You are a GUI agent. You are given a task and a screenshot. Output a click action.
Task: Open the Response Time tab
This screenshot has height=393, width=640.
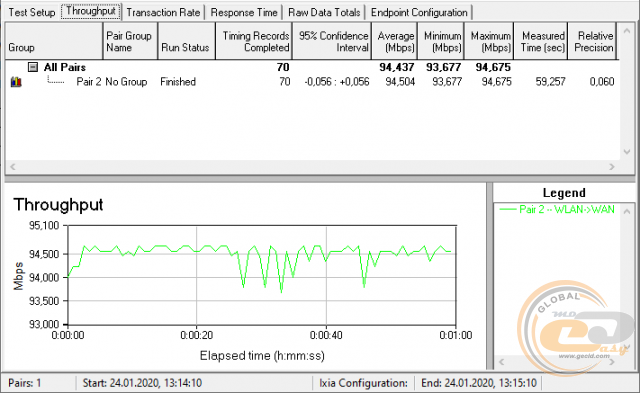pyautogui.click(x=244, y=12)
